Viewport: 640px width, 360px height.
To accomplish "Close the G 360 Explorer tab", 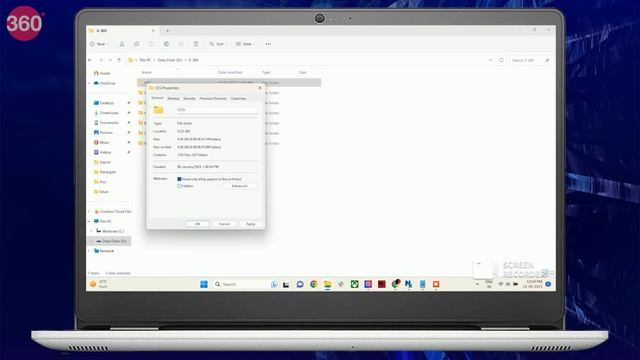I will tap(153, 30).
